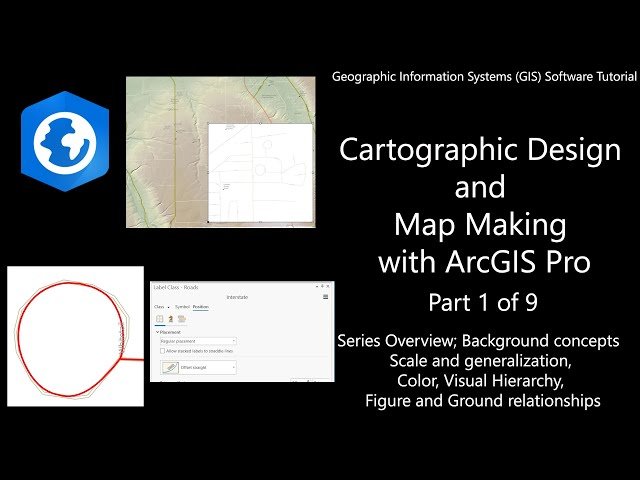Click the 'with ArcGIS Pro' title line
The height and width of the screenshot is (480, 640).
tap(484, 262)
